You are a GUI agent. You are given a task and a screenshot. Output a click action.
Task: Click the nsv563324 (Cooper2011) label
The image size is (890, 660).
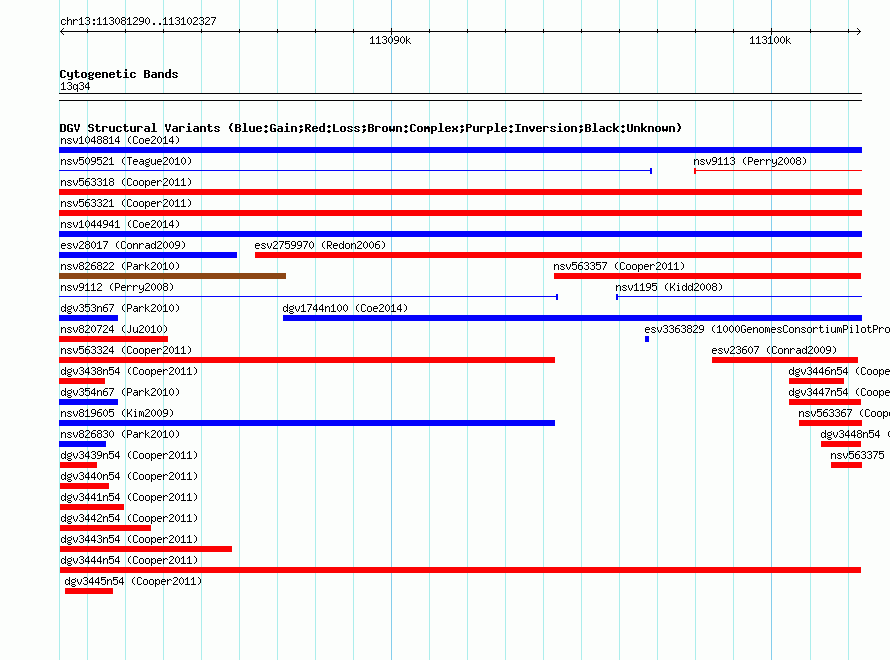[x=126, y=350]
